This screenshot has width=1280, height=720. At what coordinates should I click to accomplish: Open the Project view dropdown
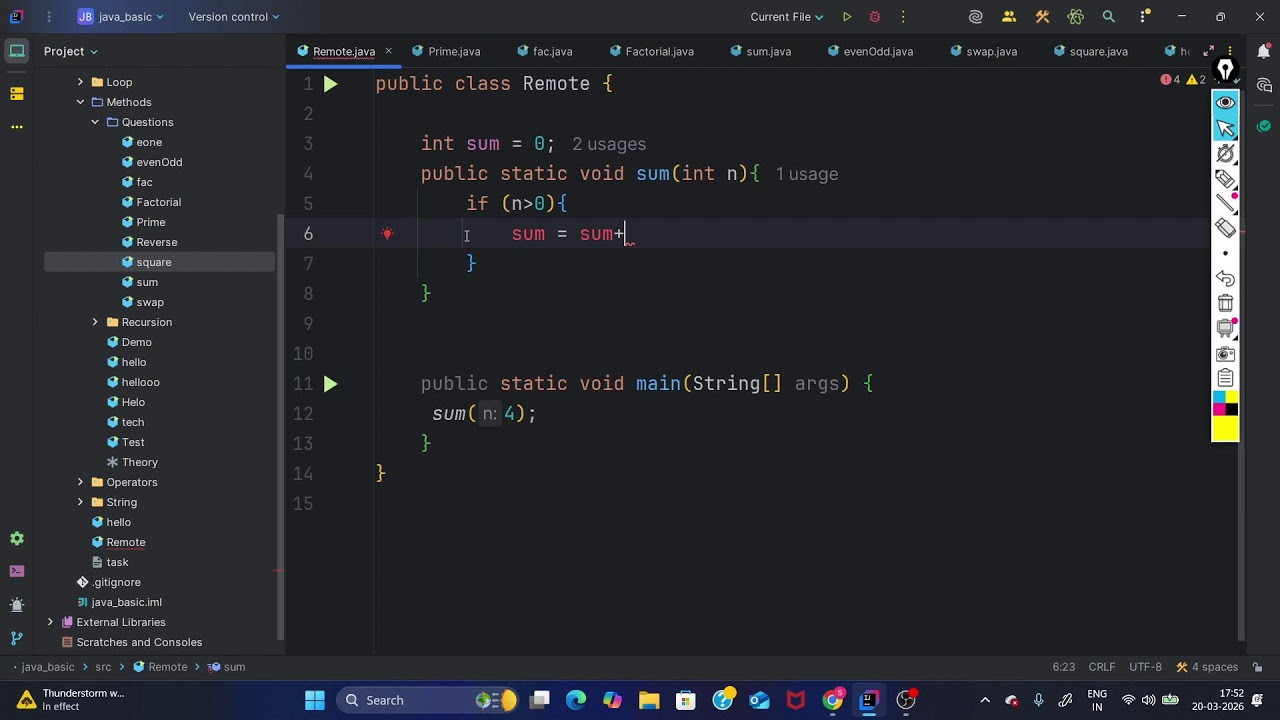[x=70, y=51]
